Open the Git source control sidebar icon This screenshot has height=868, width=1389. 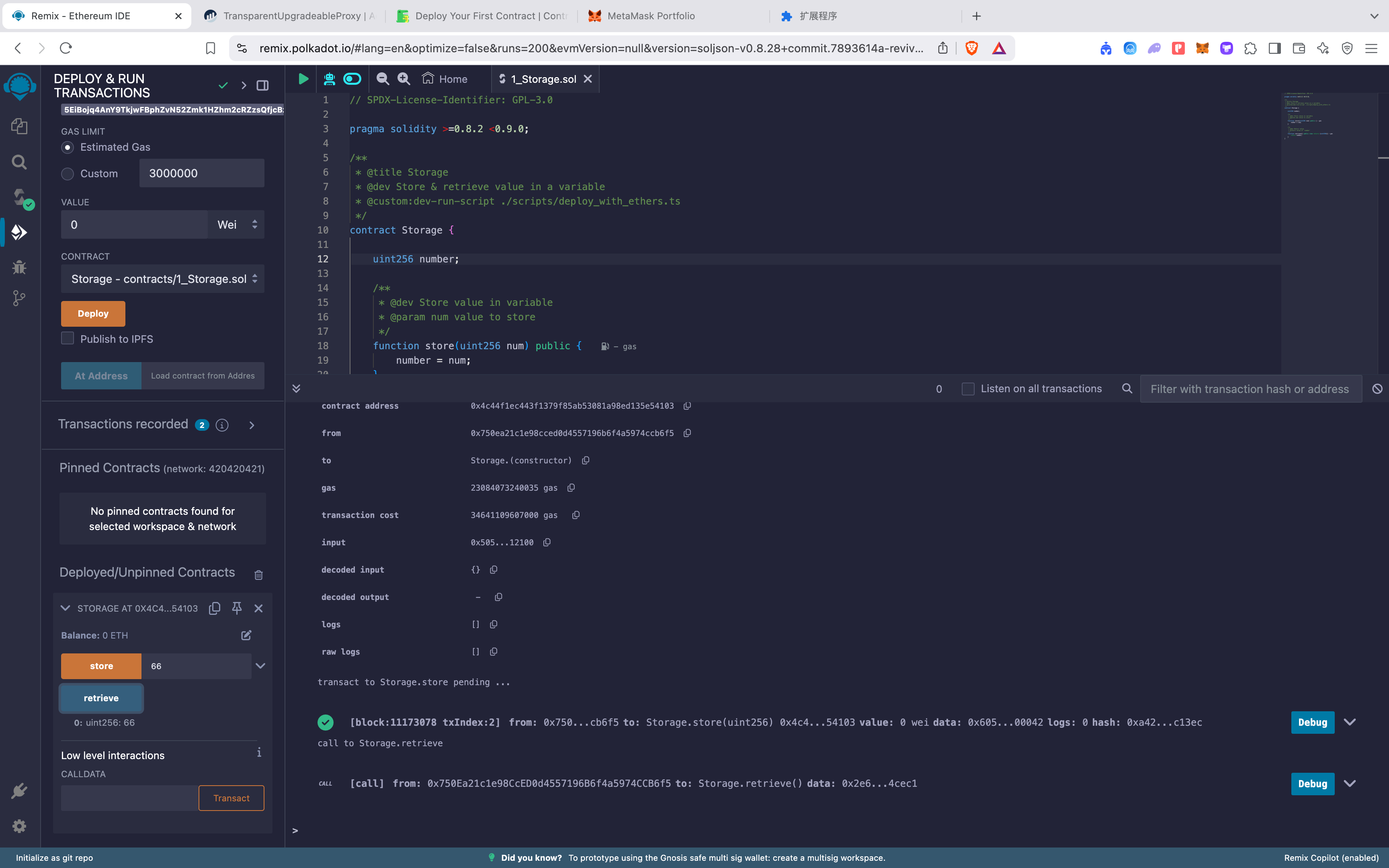(x=20, y=298)
